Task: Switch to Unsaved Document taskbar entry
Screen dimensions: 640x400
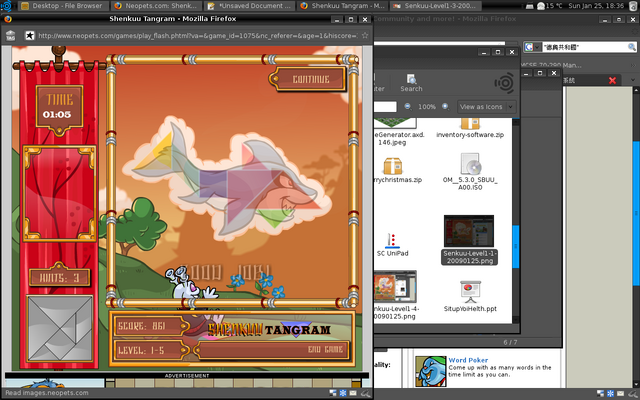Action: tap(250, 6)
